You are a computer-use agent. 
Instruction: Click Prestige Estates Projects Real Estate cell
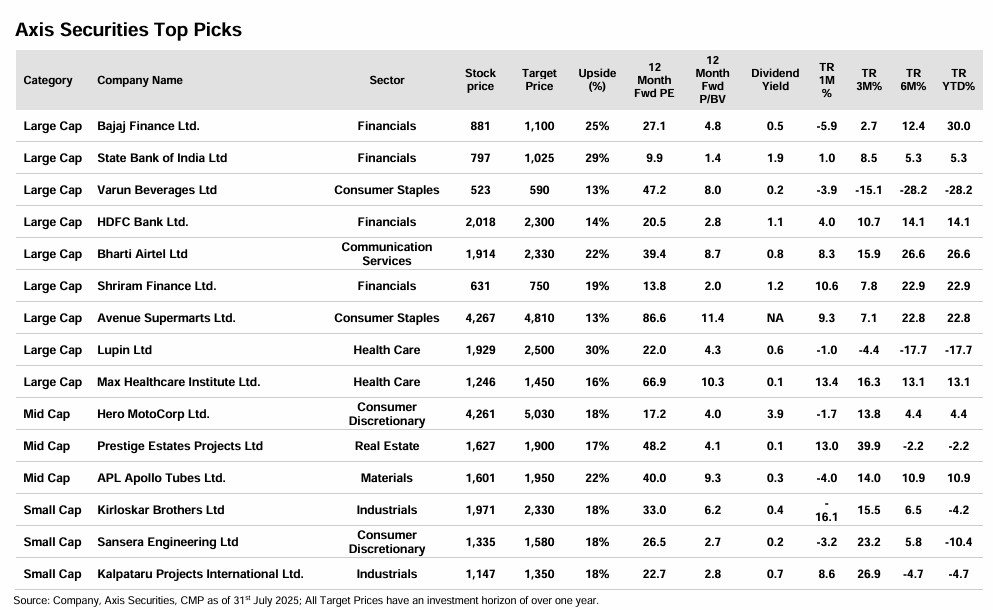[387, 446]
